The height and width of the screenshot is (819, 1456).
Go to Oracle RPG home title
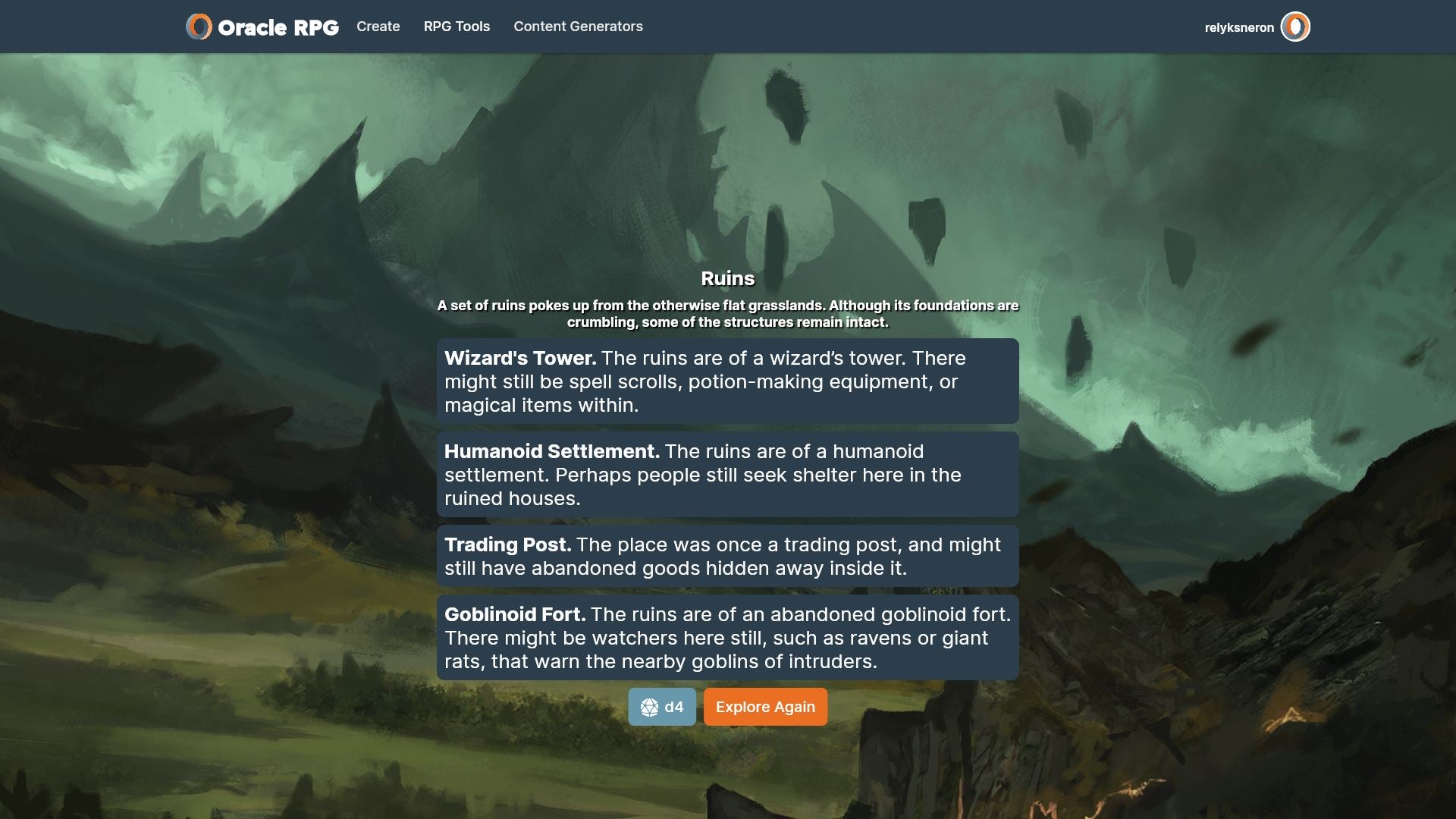(x=278, y=27)
